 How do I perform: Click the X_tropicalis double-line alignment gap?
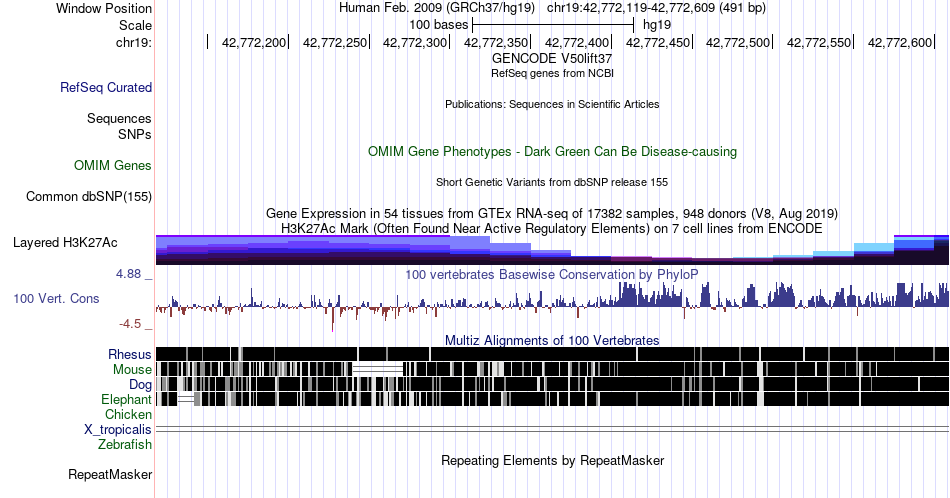tap(552, 429)
